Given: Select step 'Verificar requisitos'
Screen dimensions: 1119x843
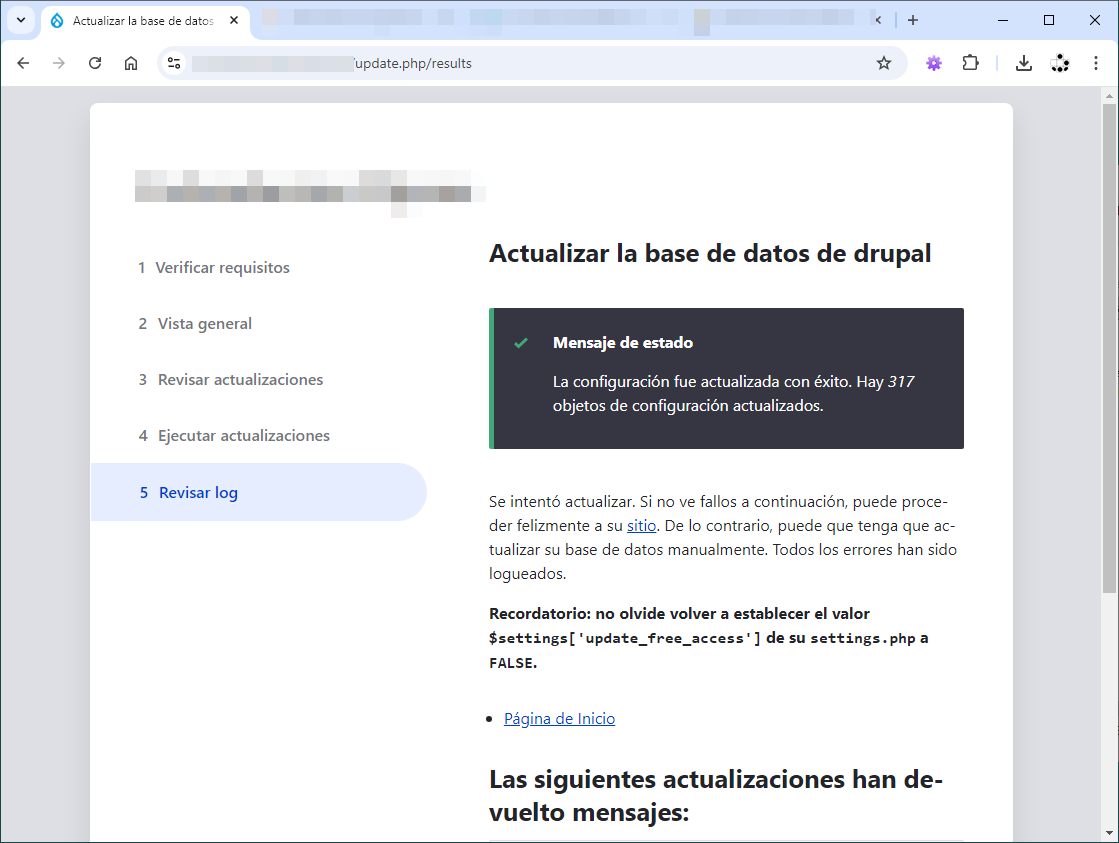Looking at the screenshot, I should 214,268.
